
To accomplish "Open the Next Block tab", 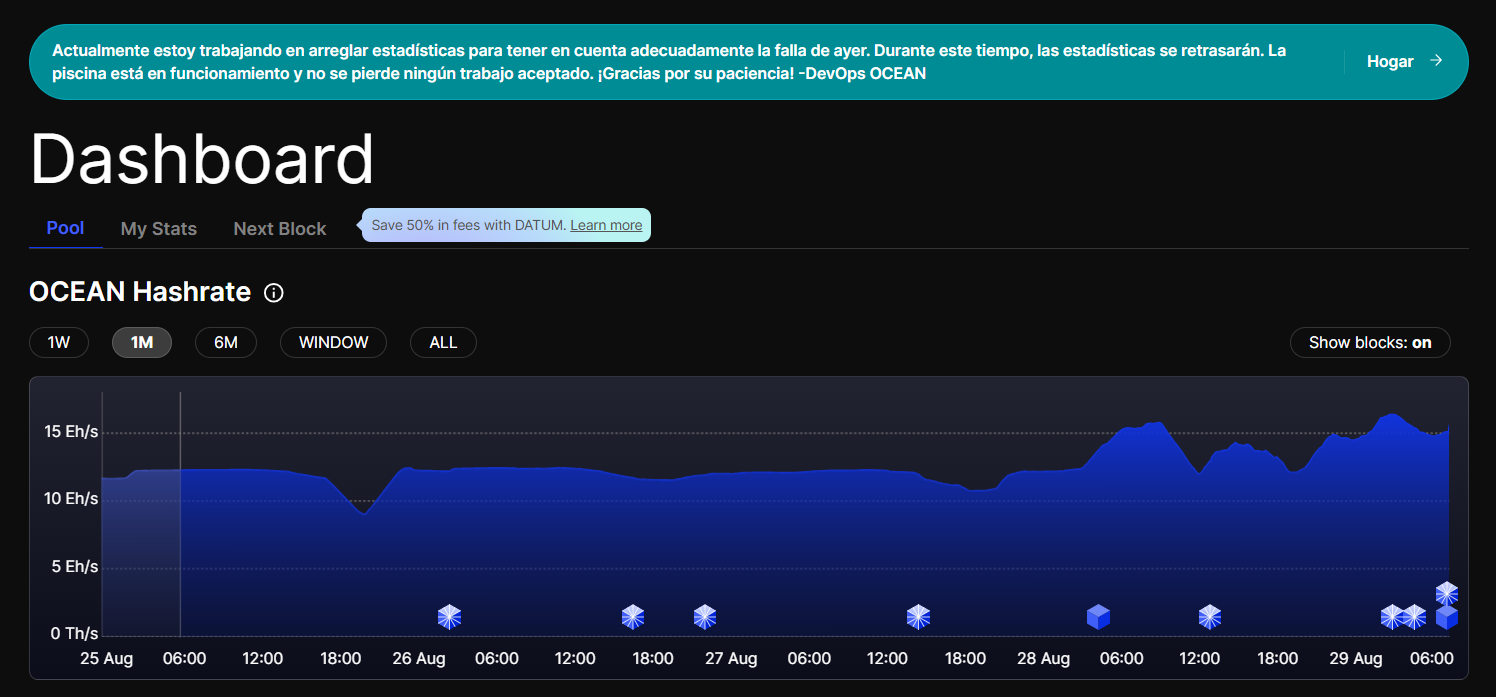I will (x=280, y=229).
